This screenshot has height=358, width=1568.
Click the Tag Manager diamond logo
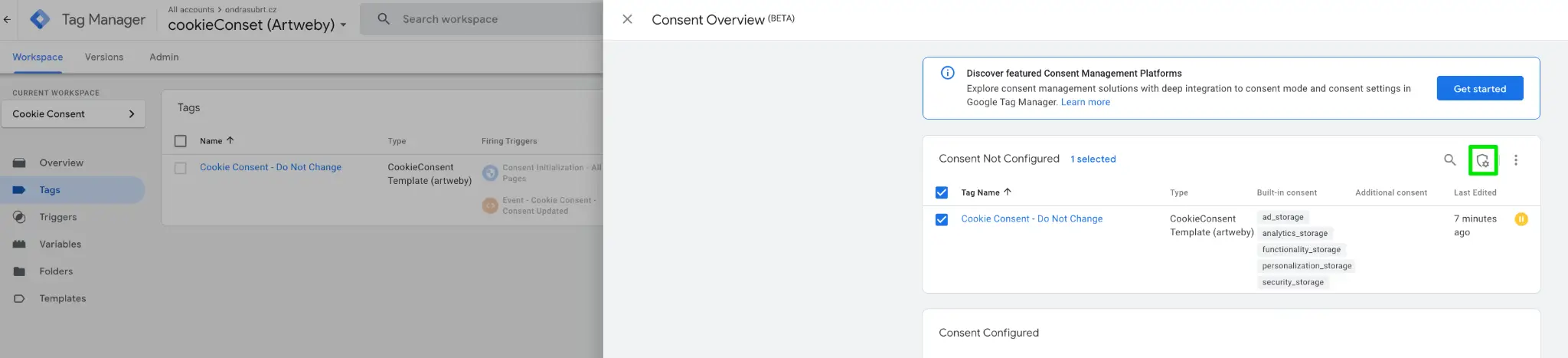tap(40, 19)
